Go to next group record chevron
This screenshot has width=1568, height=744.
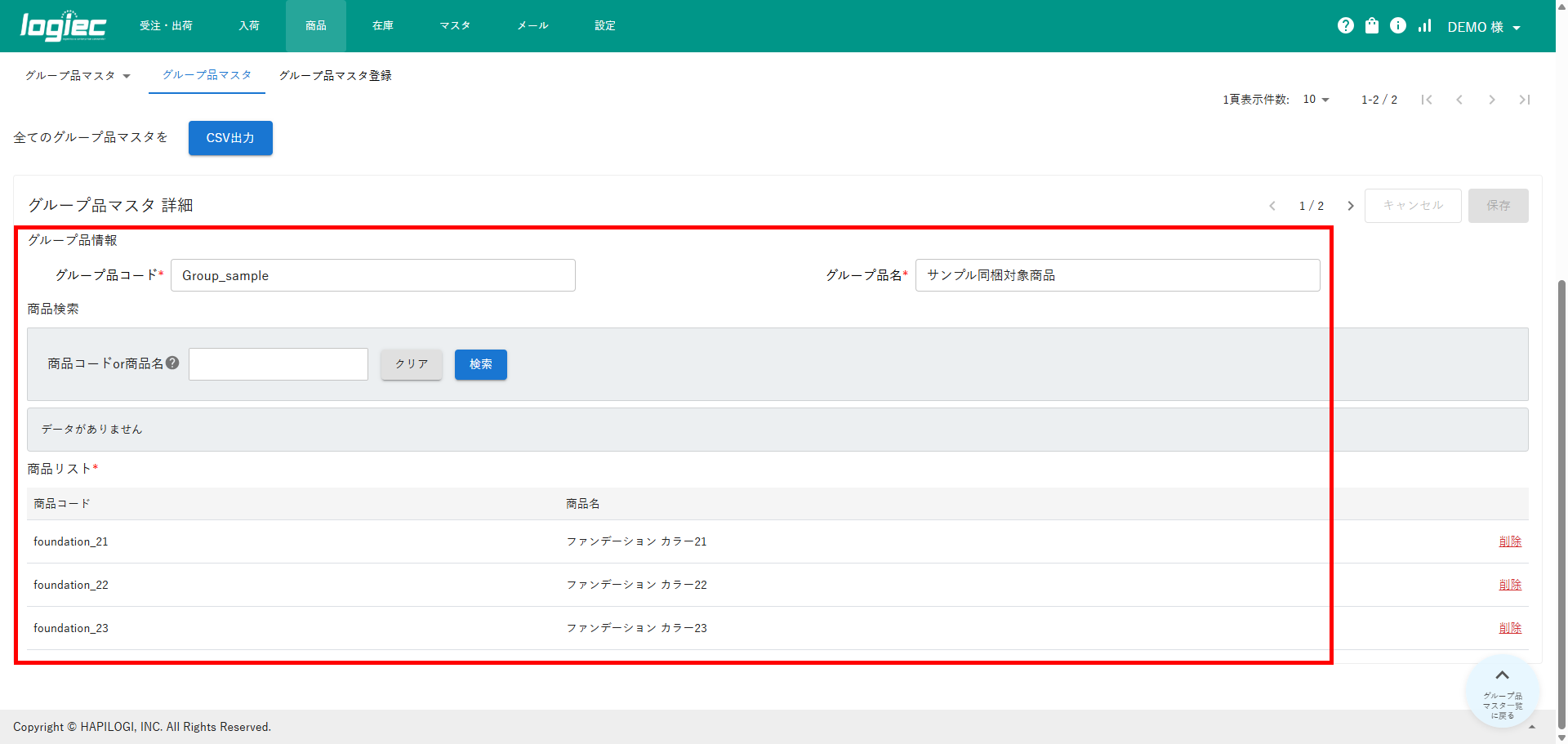(1351, 206)
